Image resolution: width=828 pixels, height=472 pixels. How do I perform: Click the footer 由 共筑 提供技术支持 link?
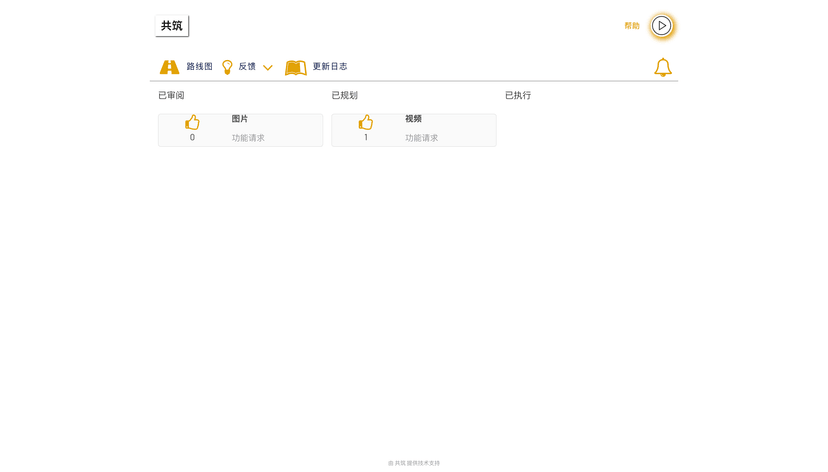pyautogui.click(x=414, y=463)
